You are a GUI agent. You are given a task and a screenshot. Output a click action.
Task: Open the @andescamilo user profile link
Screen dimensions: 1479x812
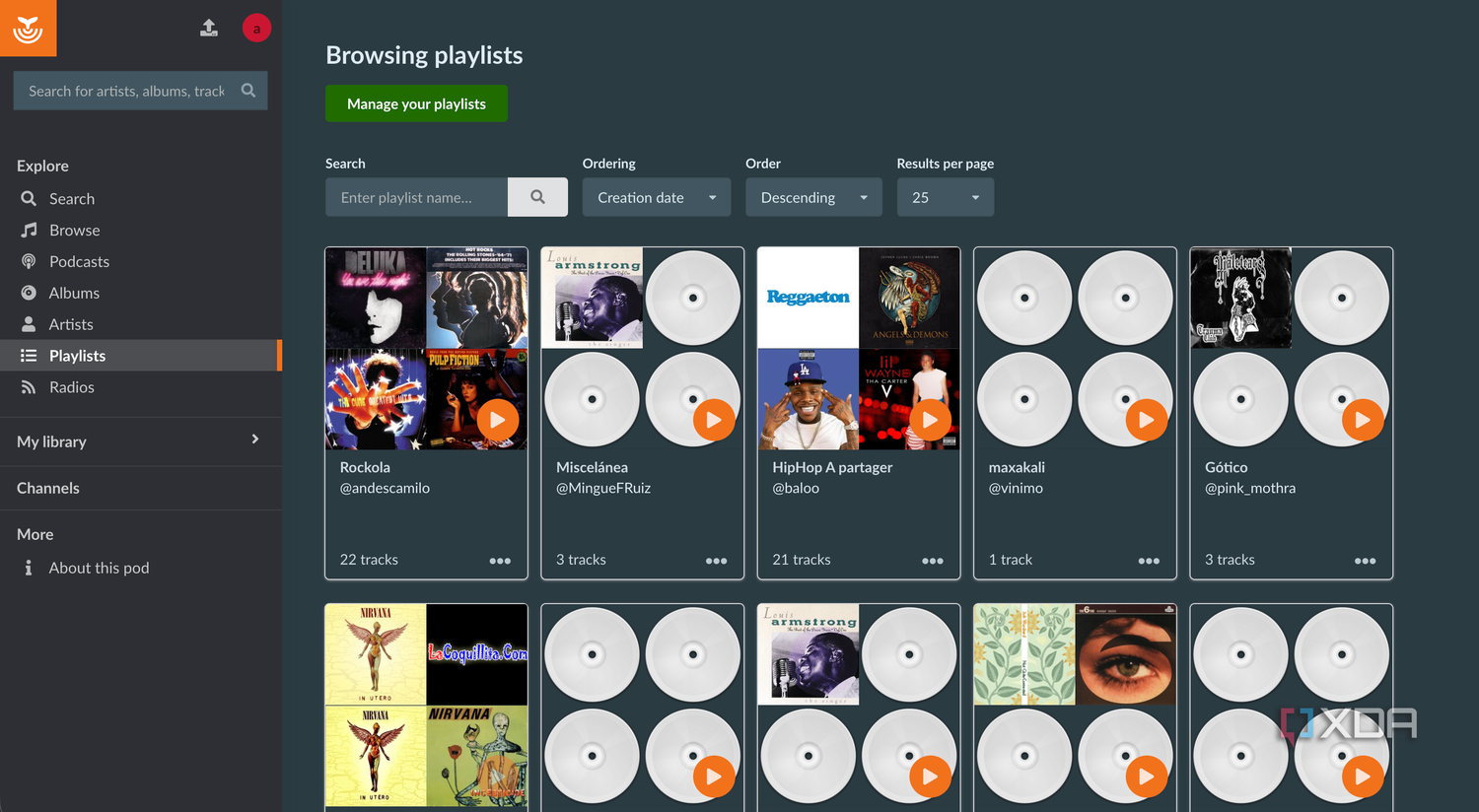pyautogui.click(x=385, y=488)
